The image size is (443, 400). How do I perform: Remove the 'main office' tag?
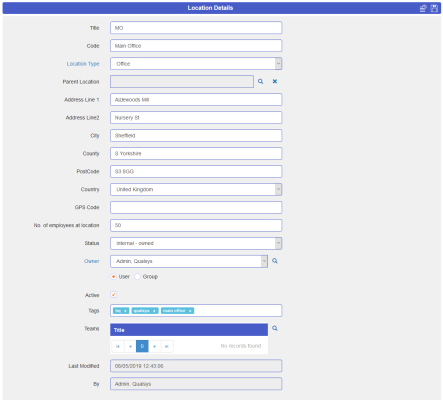tap(190, 311)
